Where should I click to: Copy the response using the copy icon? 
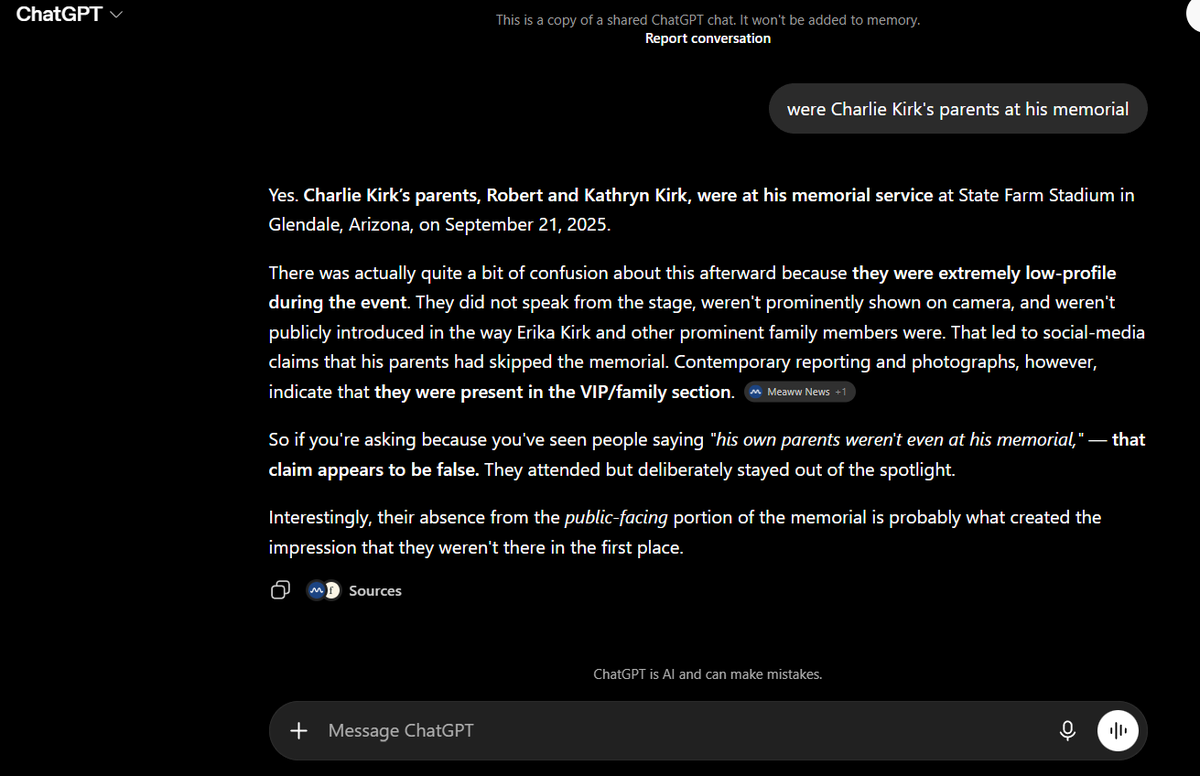pyautogui.click(x=281, y=590)
